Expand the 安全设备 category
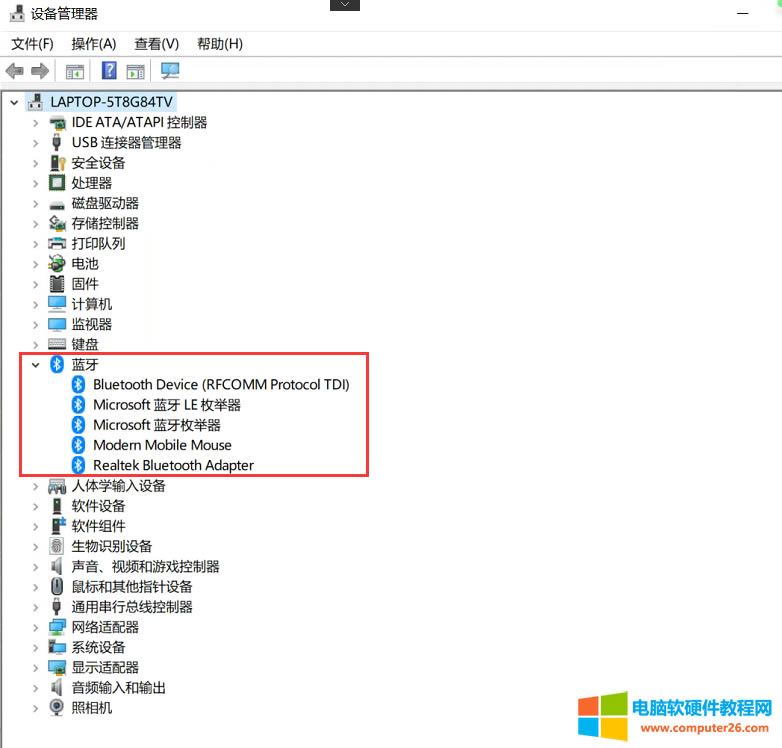The image size is (782, 748). point(35,163)
